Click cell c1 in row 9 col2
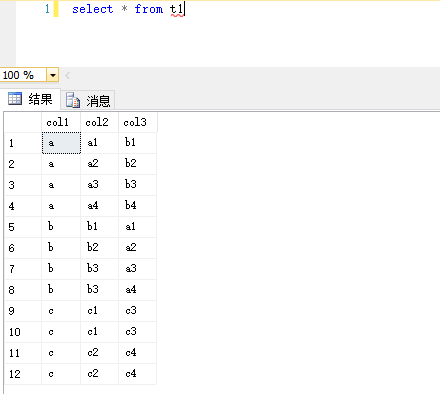 pos(99,311)
